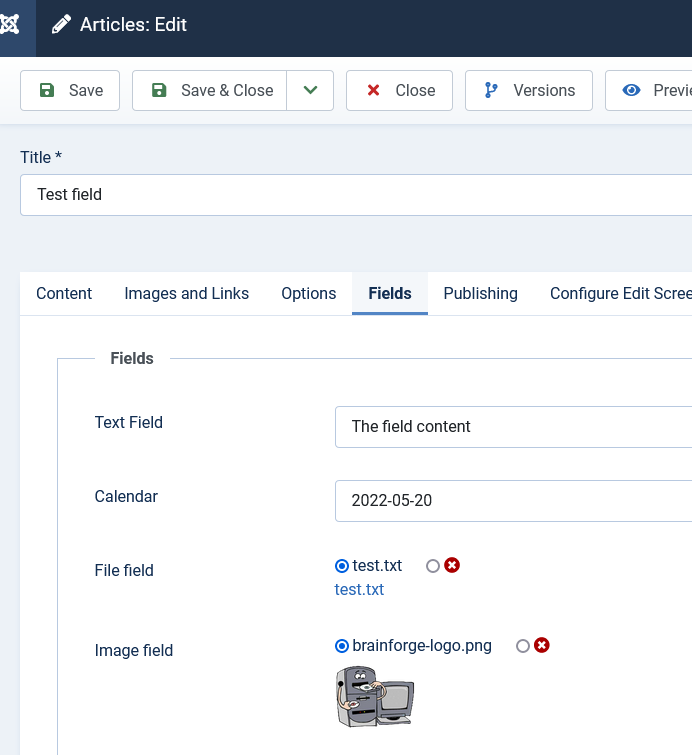Image resolution: width=692 pixels, height=755 pixels.
Task: Select the brainforge-logo.png radio button
Action: [x=342, y=646]
